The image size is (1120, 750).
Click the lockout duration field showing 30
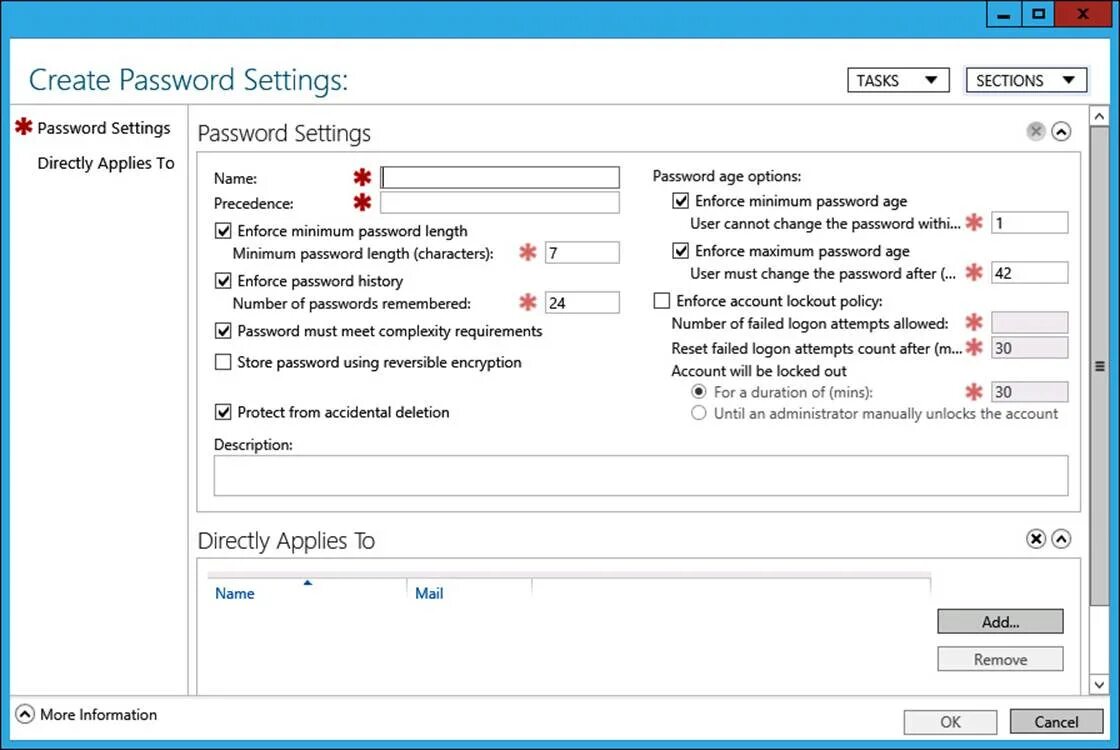click(x=1029, y=391)
